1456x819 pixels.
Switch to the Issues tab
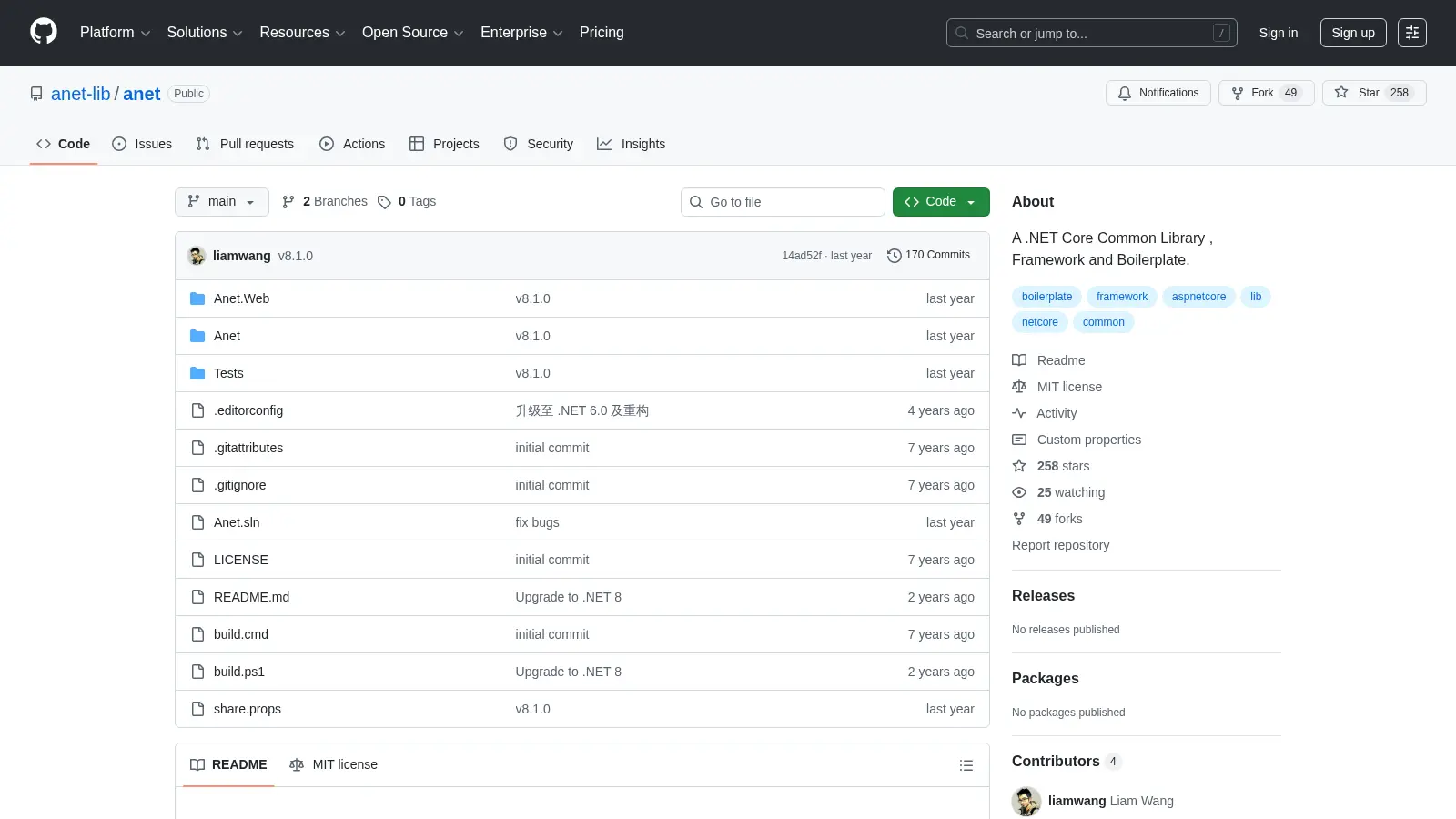click(142, 144)
